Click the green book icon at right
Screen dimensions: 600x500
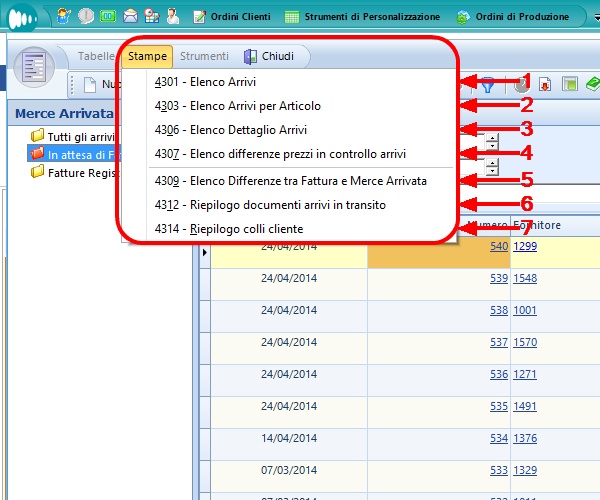pos(591,86)
